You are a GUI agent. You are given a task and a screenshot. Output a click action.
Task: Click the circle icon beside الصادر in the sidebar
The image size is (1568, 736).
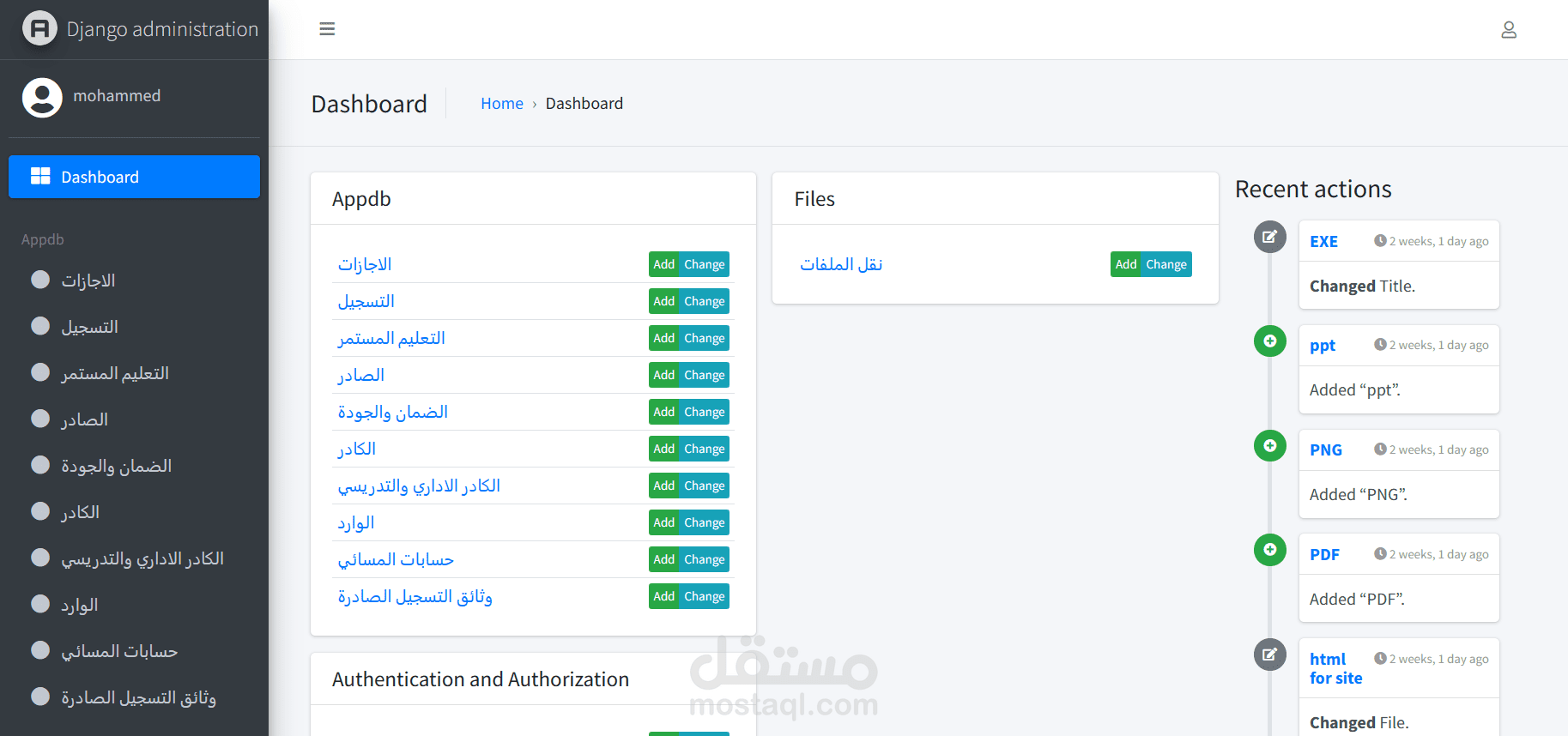tap(40, 419)
